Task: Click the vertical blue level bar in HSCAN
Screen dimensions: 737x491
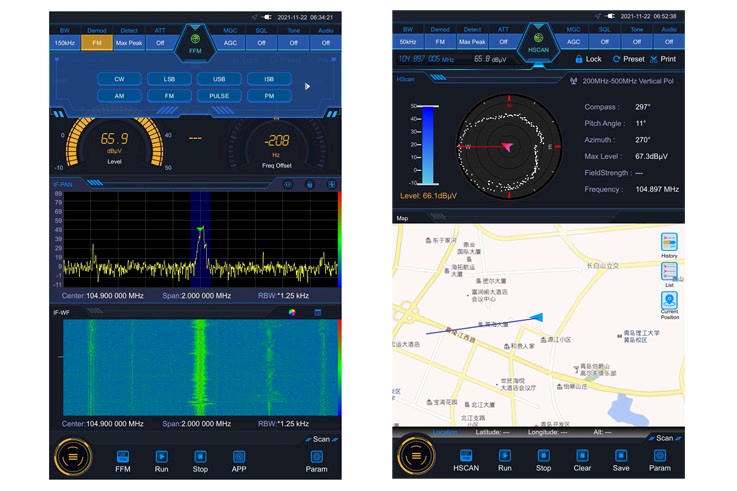Action: pyautogui.click(x=428, y=144)
